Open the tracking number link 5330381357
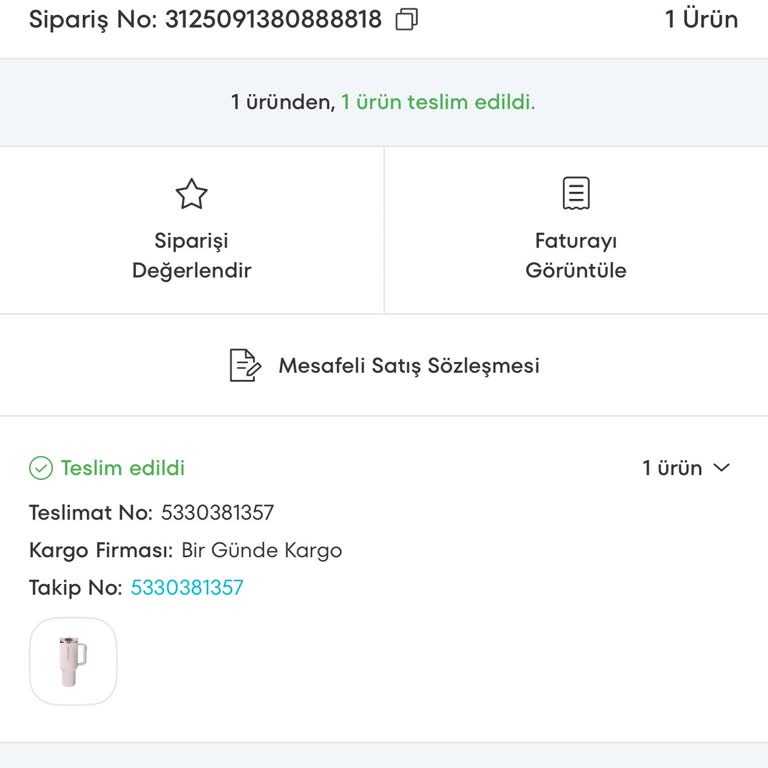The width and height of the screenshot is (768, 768). tap(187, 588)
